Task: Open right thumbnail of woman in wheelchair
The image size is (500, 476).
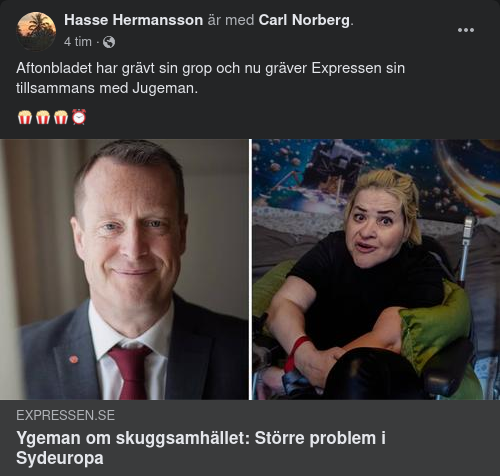Action: [376, 269]
